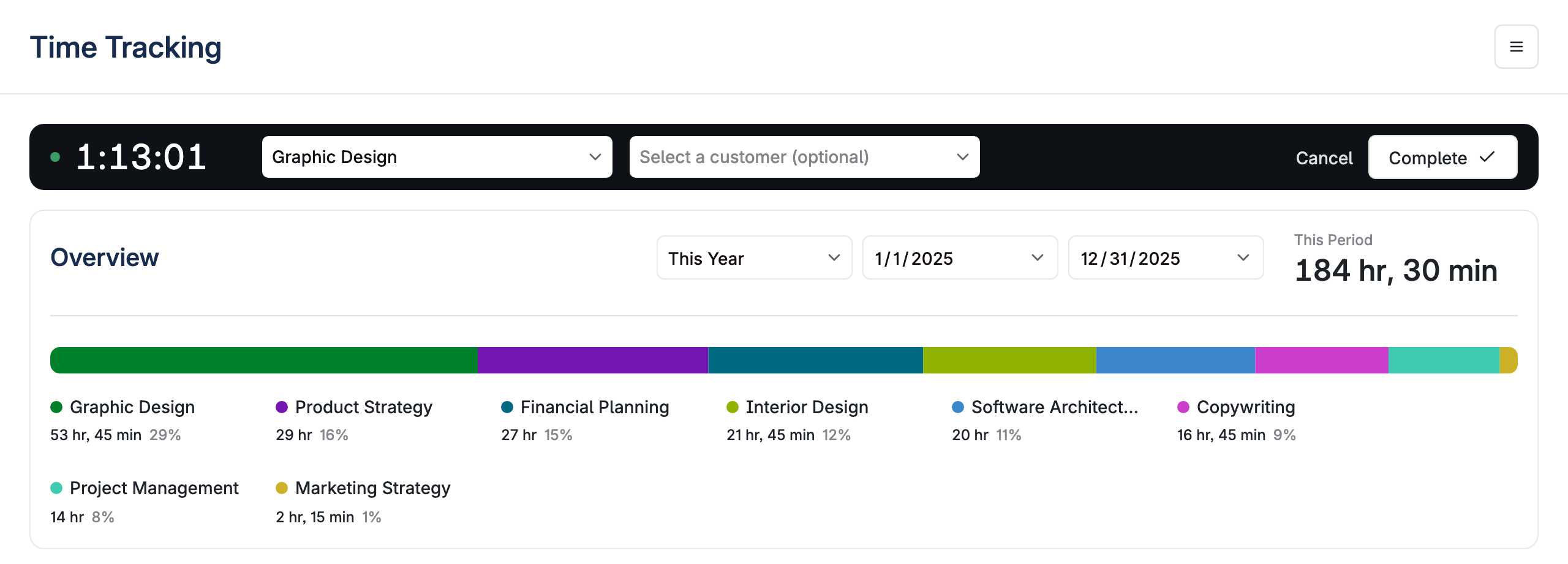Click the Product Strategy purple legend dot
Viewport: 1568px width, 564px height.
pyautogui.click(x=282, y=407)
